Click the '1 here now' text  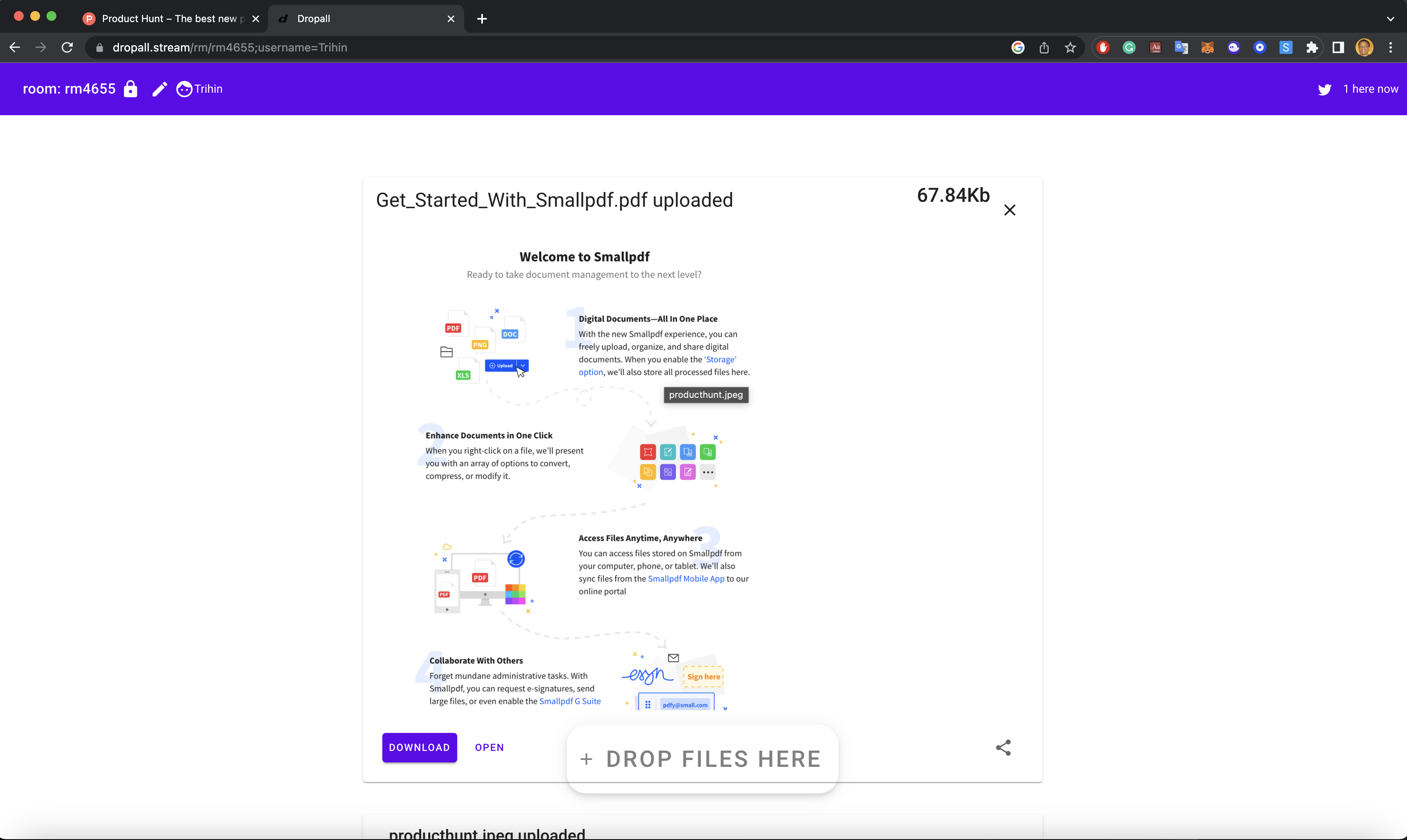[x=1371, y=89]
